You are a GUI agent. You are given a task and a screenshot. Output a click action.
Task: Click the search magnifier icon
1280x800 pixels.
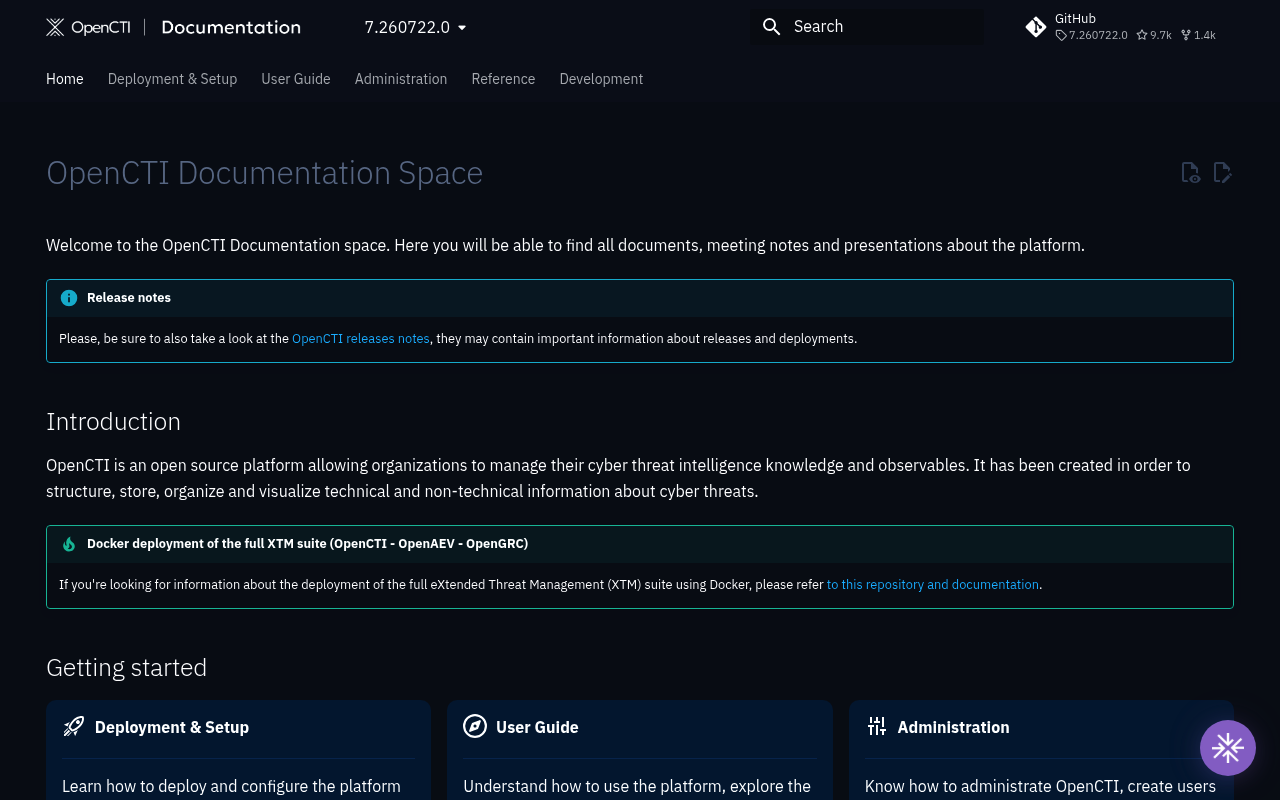[771, 27]
